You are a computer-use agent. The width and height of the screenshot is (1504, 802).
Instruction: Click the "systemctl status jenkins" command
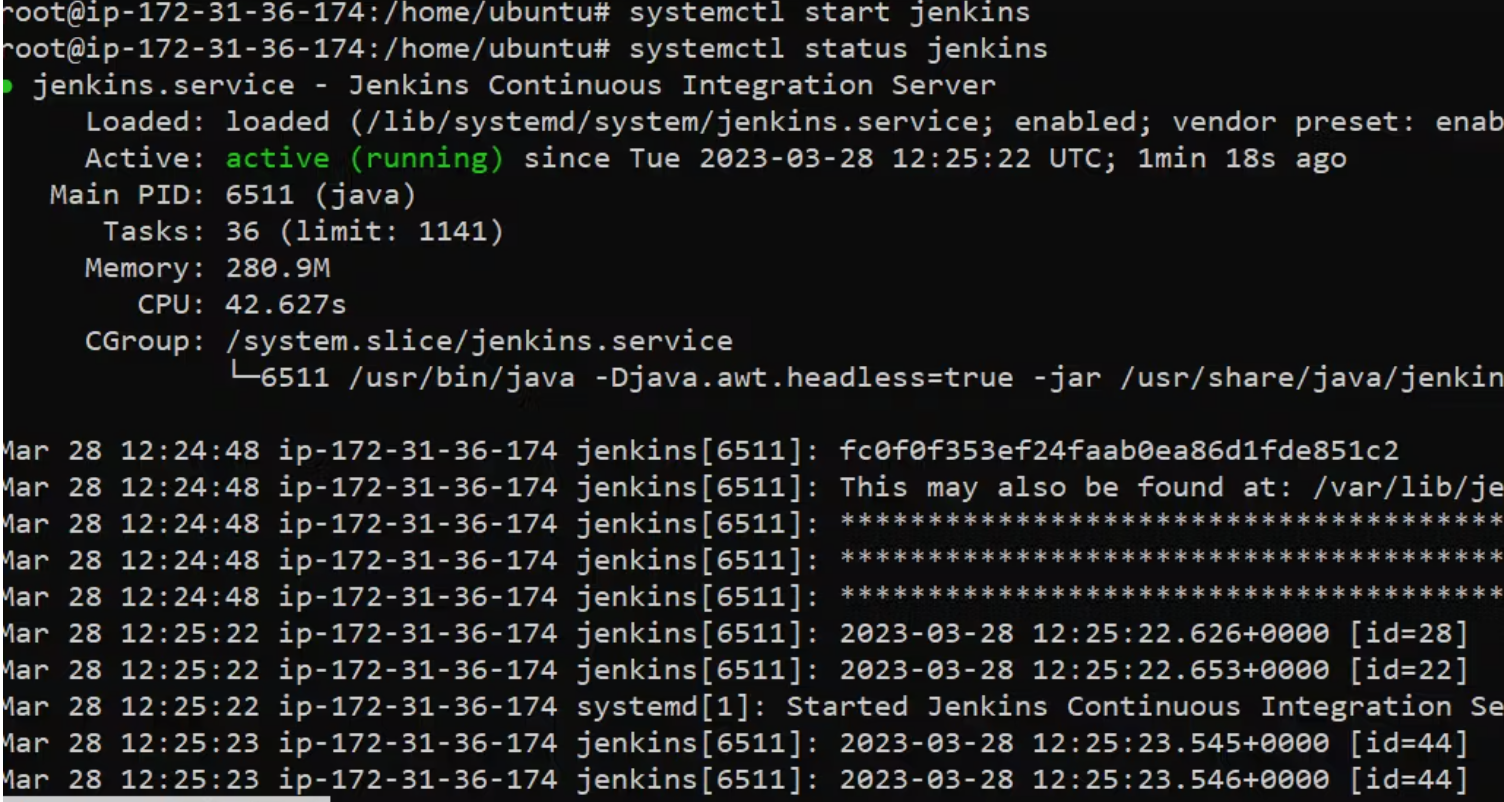pyautogui.click(x=838, y=49)
